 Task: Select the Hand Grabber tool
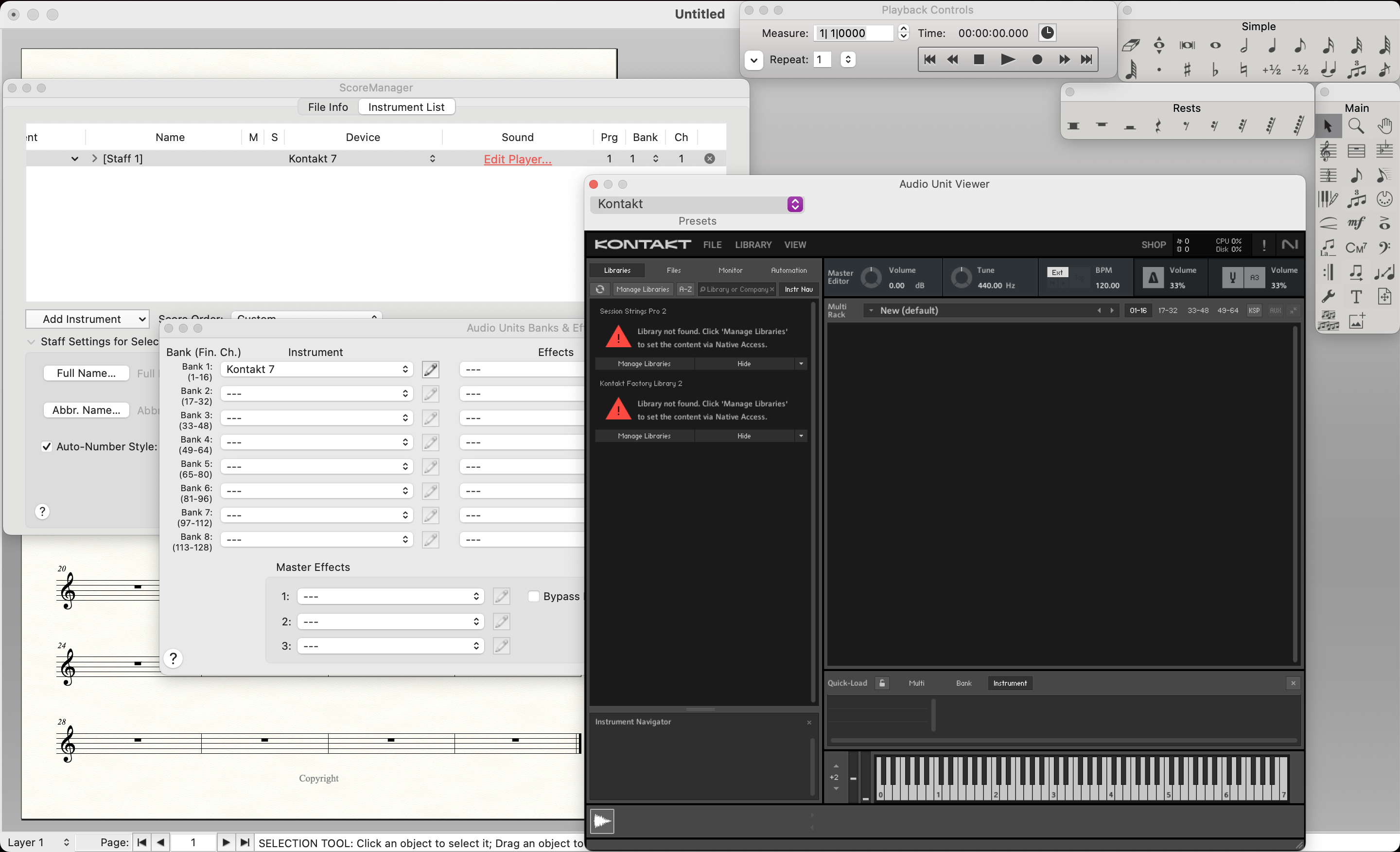pyautogui.click(x=1384, y=126)
